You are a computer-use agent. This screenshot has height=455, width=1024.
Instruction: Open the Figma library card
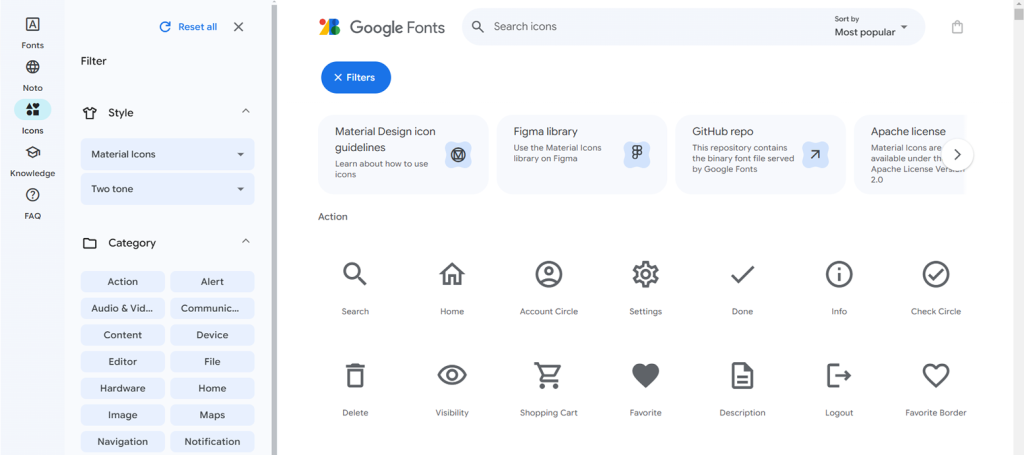tap(582, 155)
